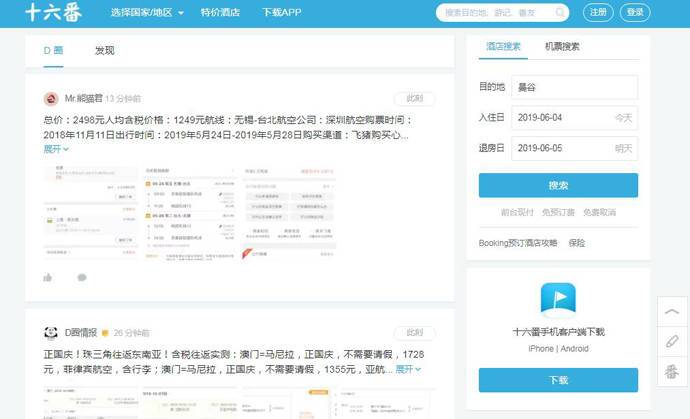Click the 13 分钟前 timestamp
Viewport: 690px width, 419px height.
coord(123,99)
